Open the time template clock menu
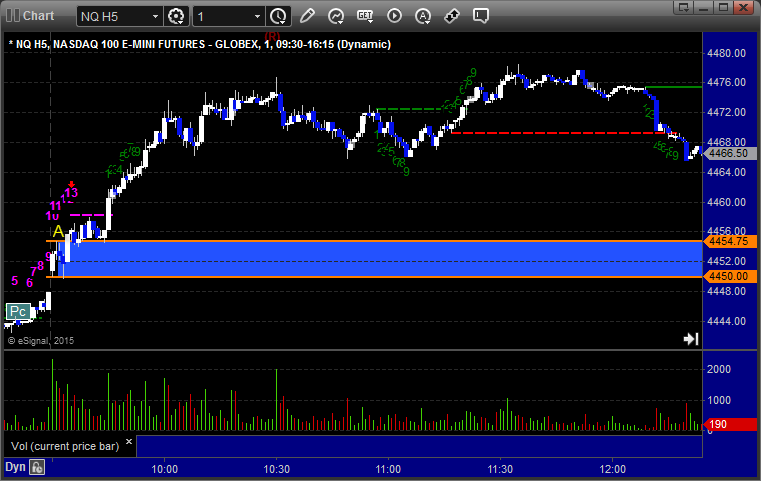761x481 pixels. point(279,17)
